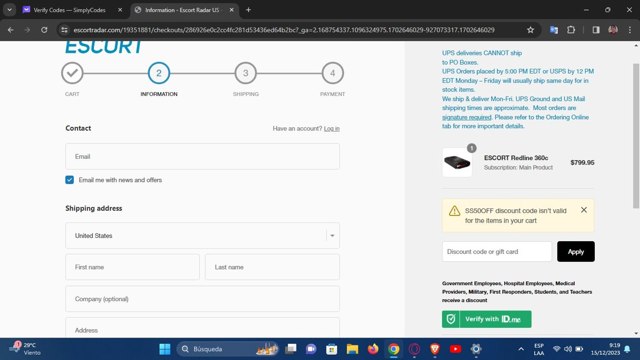Open Brave browser from taskbar
The height and width of the screenshot is (360, 640).
pyautogui.click(x=435, y=349)
